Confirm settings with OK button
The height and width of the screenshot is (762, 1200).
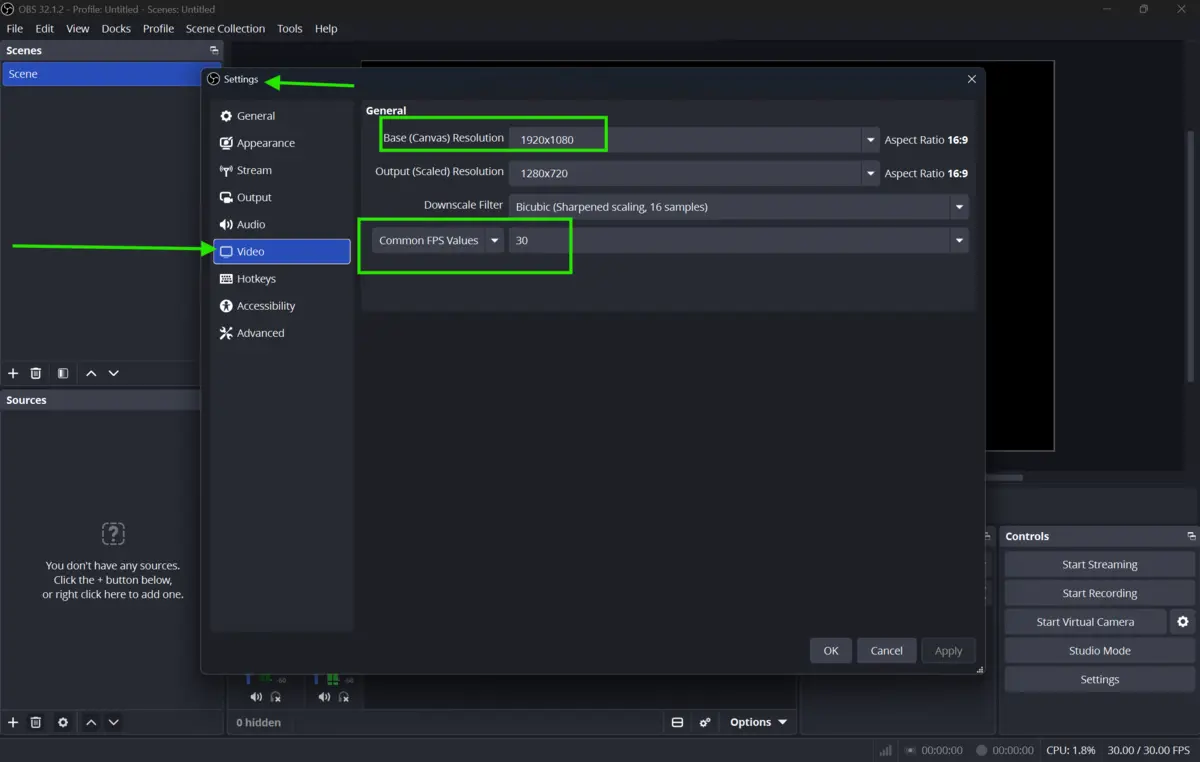831,650
